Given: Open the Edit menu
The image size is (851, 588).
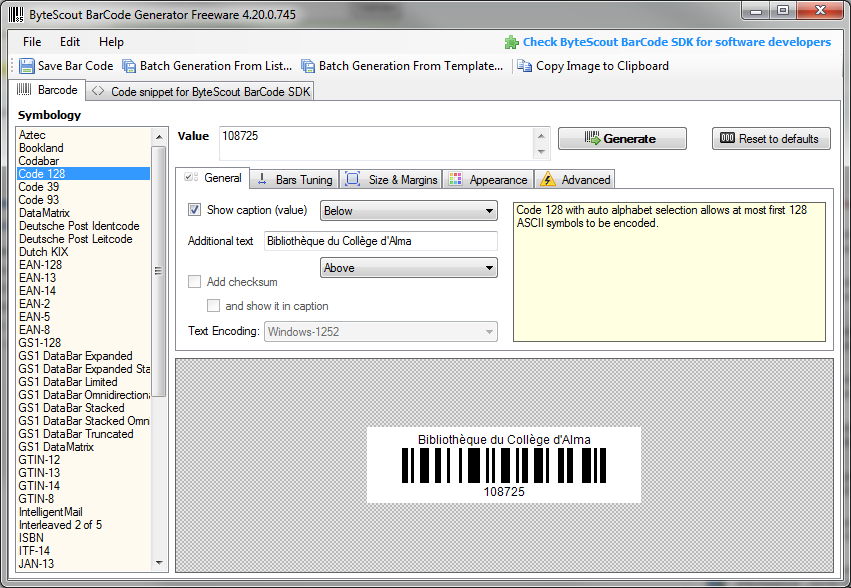Looking at the screenshot, I should click(x=70, y=42).
